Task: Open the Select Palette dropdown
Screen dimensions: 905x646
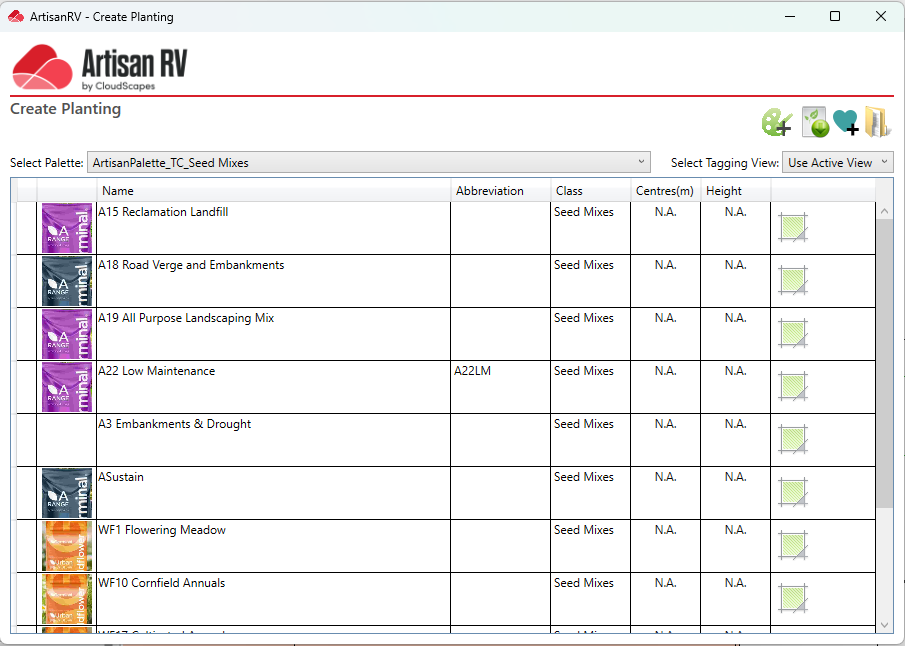Action: coord(369,163)
